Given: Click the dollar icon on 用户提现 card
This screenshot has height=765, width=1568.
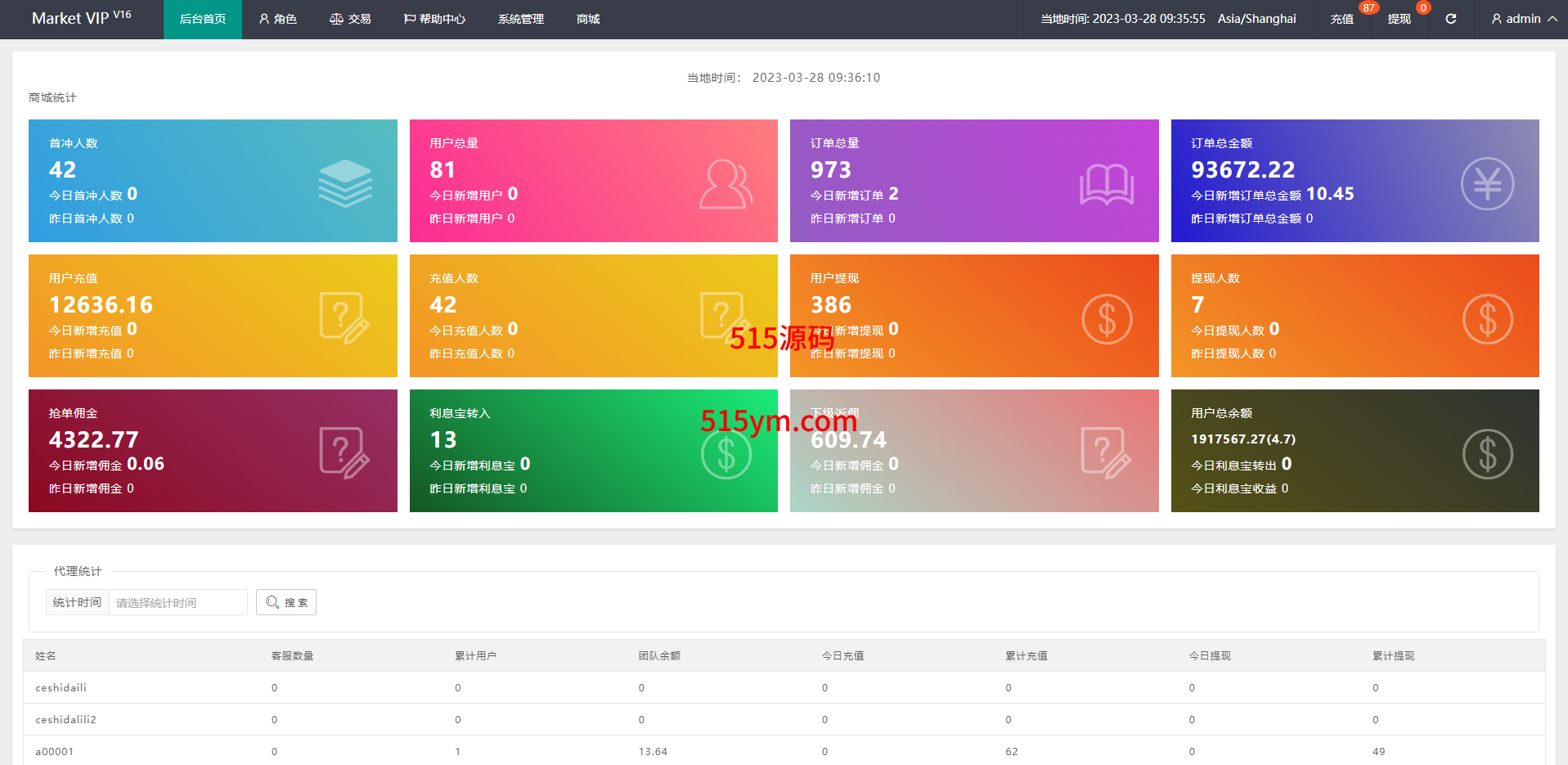Looking at the screenshot, I should [x=1106, y=319].
